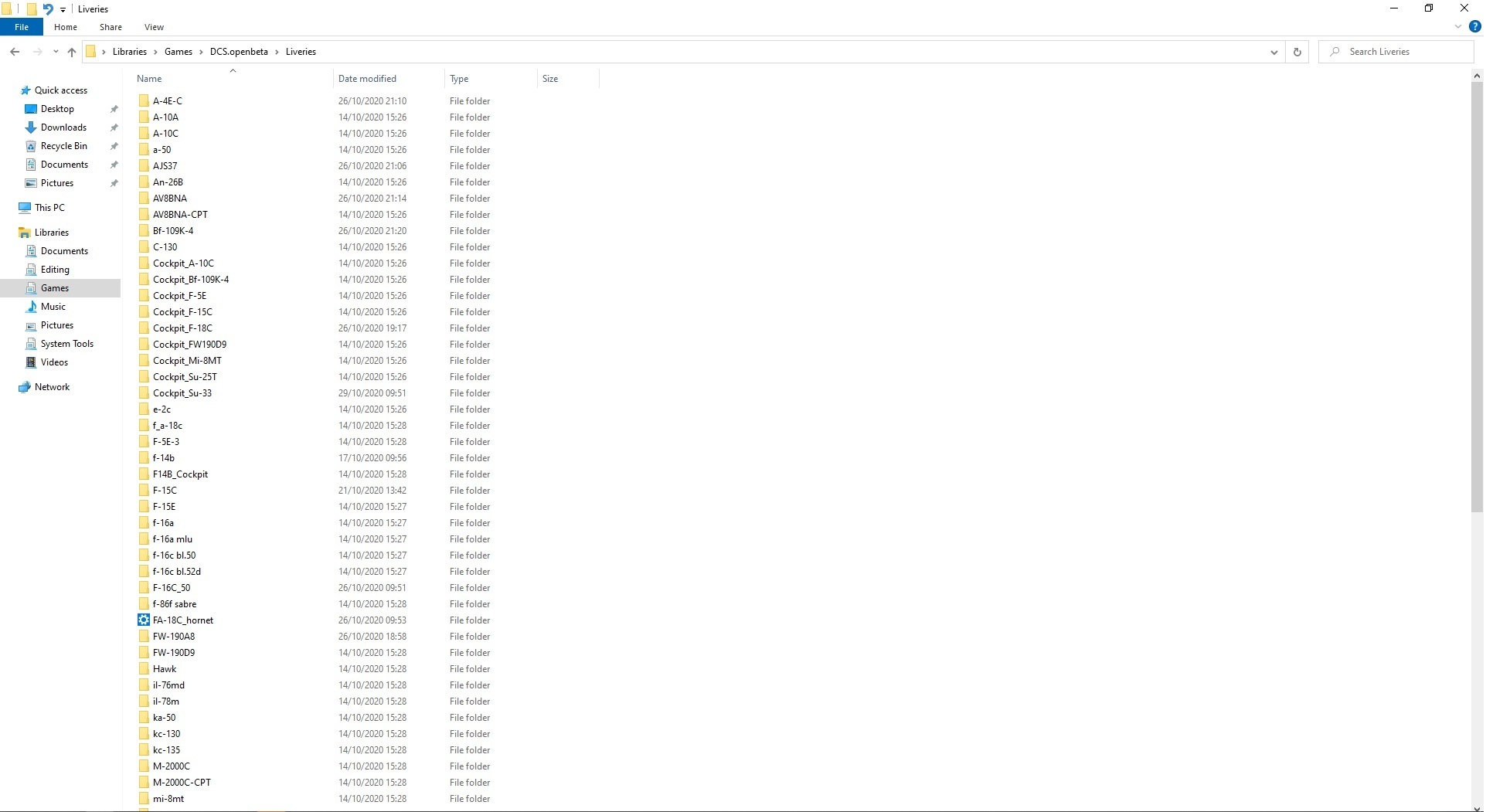The image size is (1486, 812).
Task: Select the F-16C_50 folder
Action: 172,588
